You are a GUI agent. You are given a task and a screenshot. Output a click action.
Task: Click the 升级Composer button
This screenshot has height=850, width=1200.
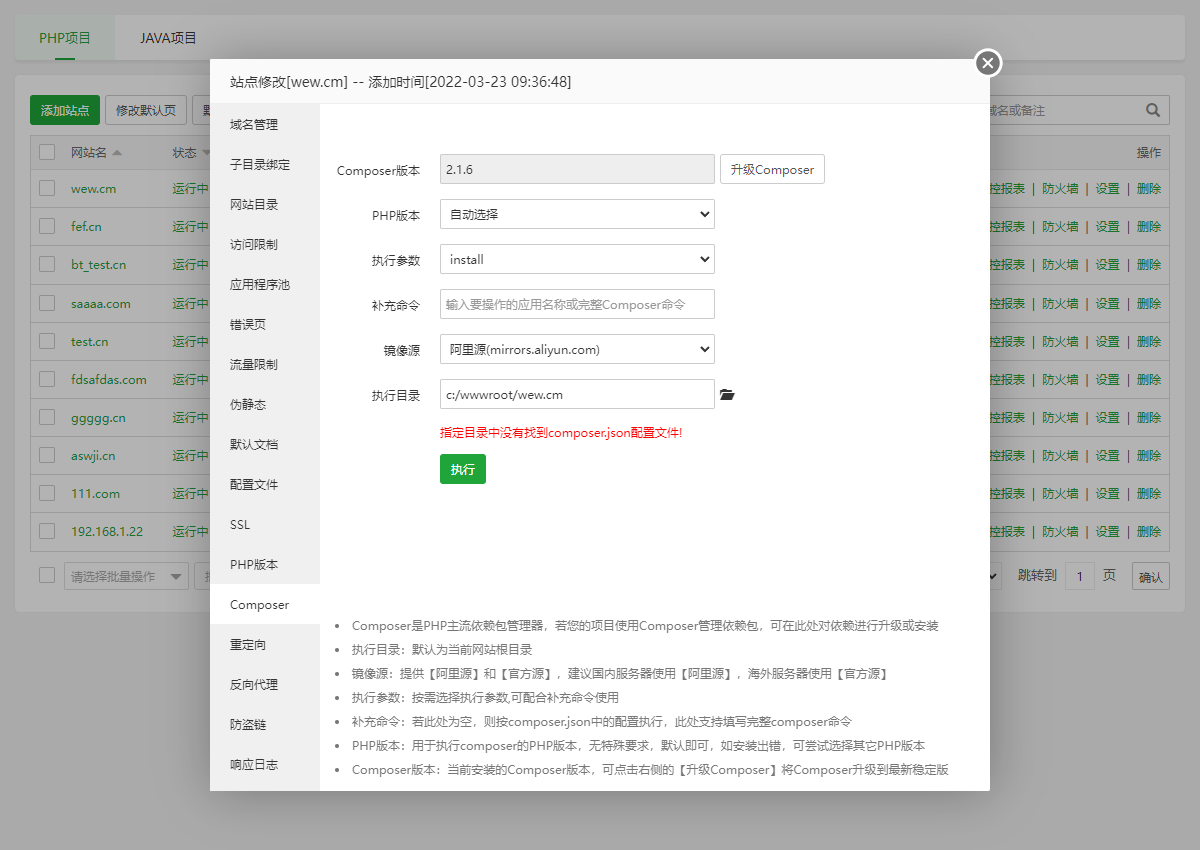[772, 169]
